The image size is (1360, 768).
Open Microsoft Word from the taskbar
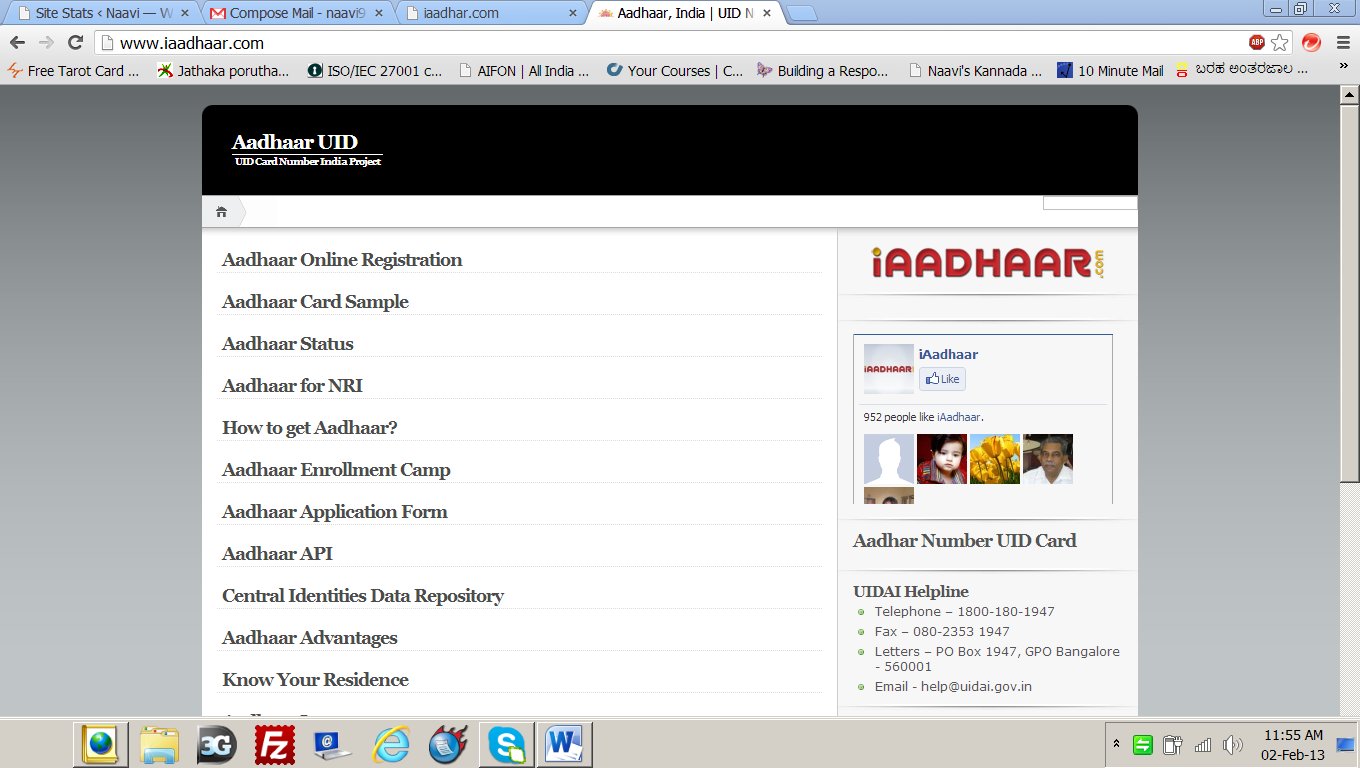click(x=565, y=744)
